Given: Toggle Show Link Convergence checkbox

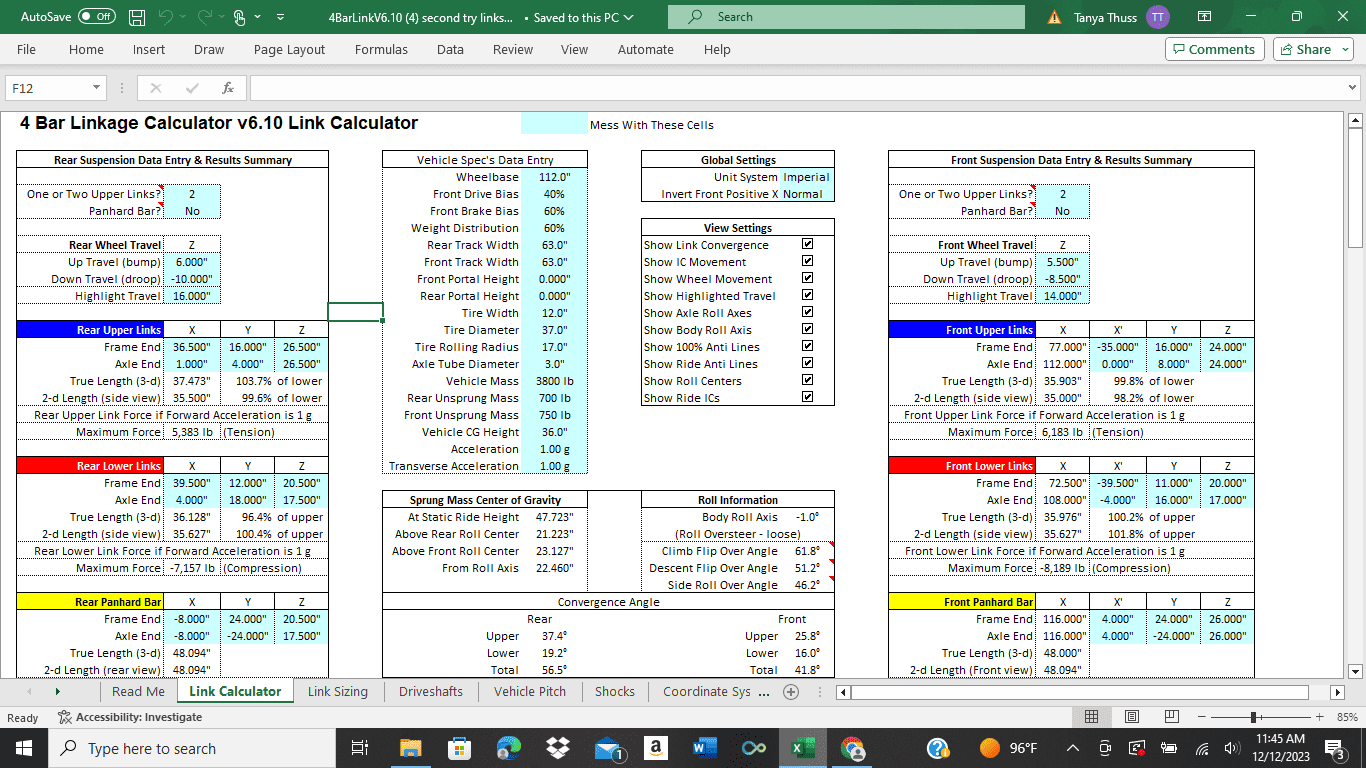Looking at the screenshot, I should pyautogui.click(x=808, y=244).
